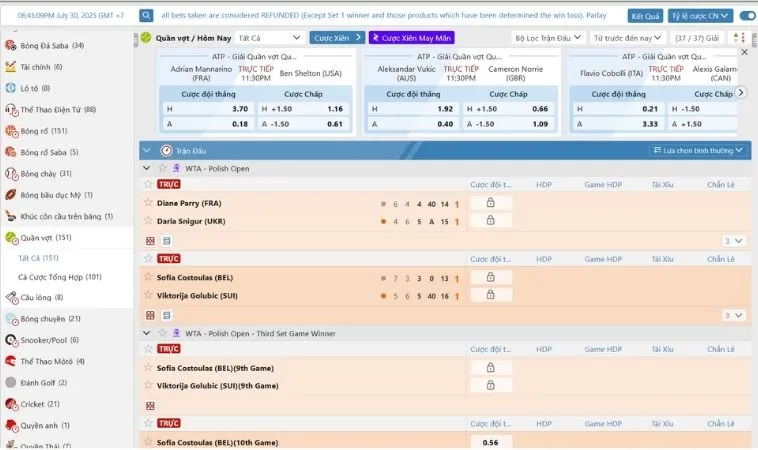Toggle star next to Viktorija Golubic (SUI)

point(148,295)
